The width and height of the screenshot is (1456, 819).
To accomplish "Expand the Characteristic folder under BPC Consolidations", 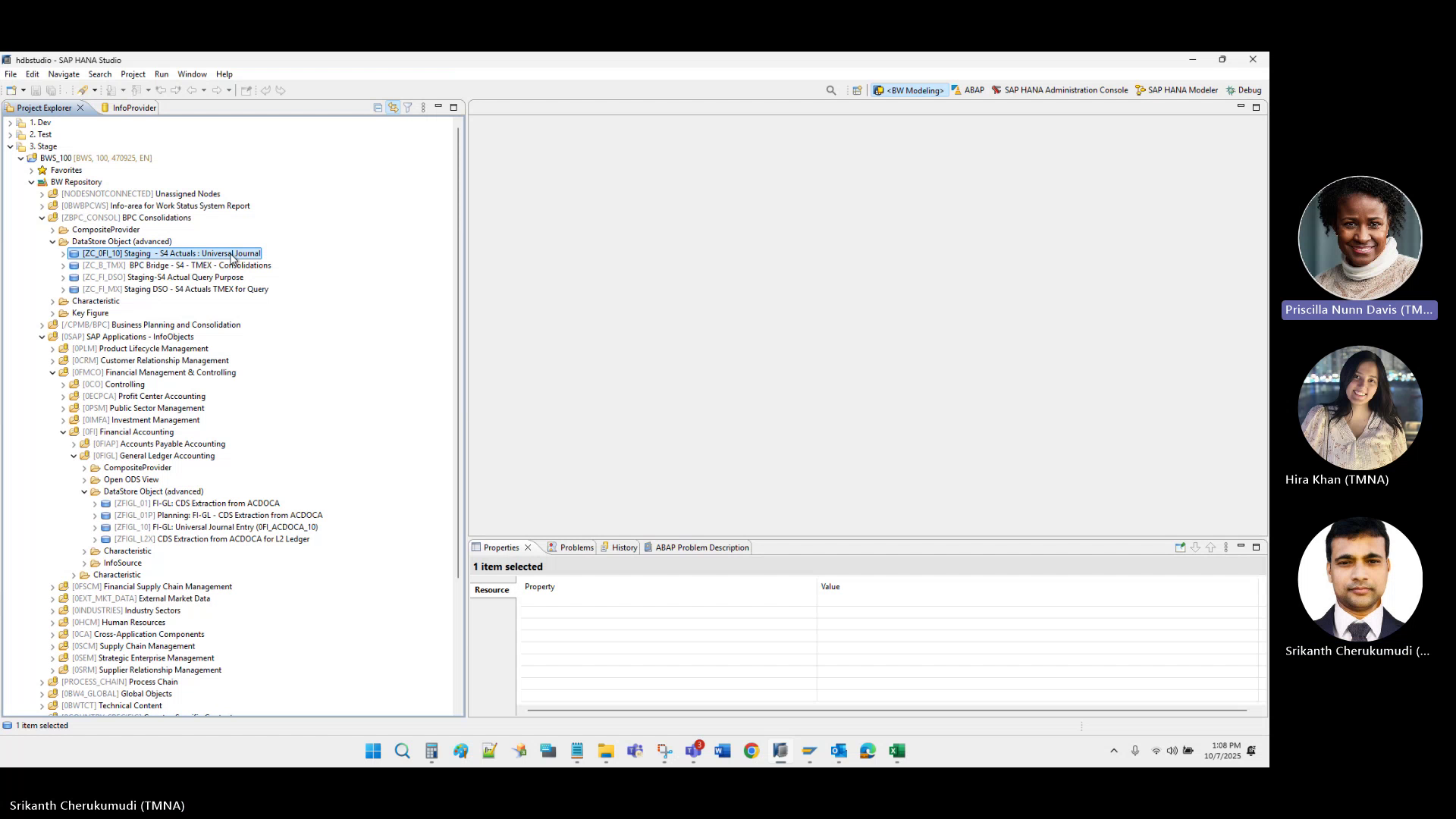I will click(x=52, y=301).
